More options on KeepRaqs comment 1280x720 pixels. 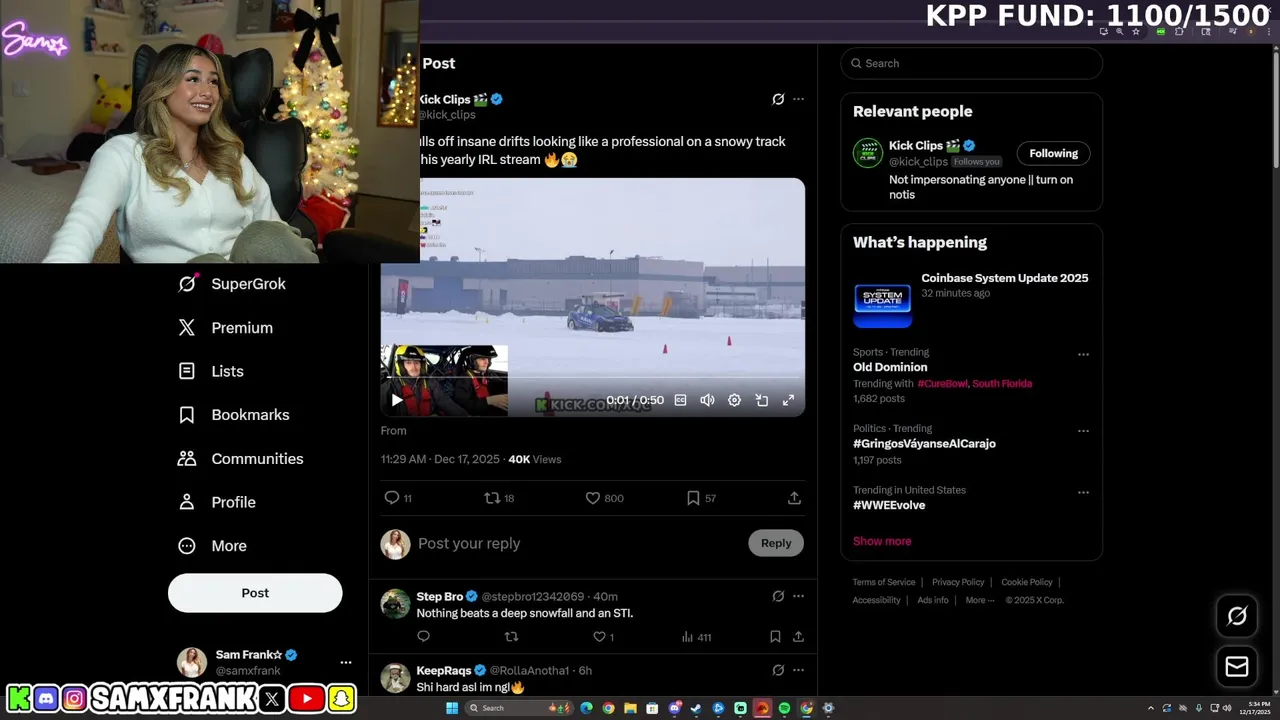[x=798, y=670]
